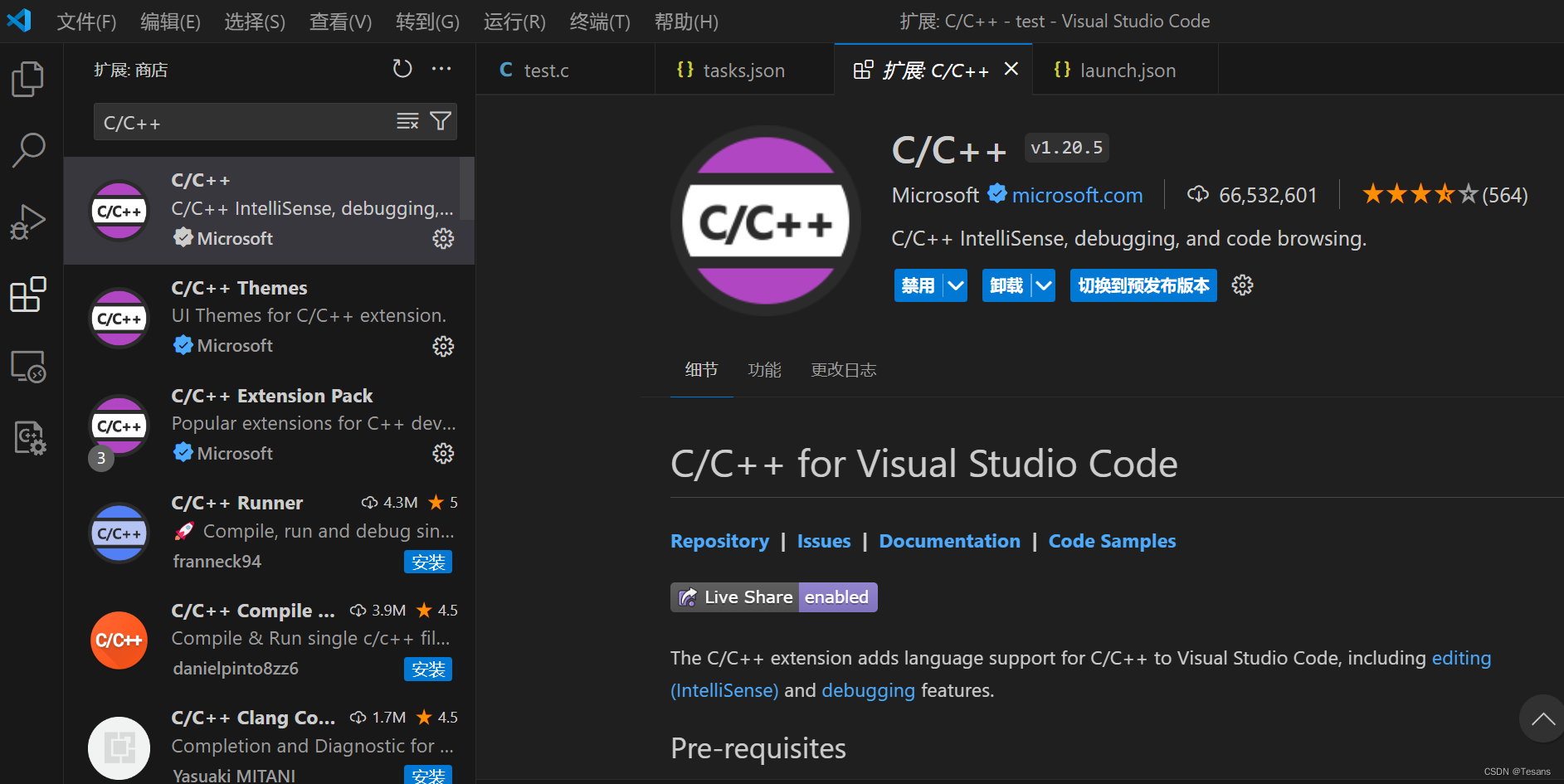1564x784 pixels.
Task: Select the 更改日志 changelog tab
Action: point(843,370)
